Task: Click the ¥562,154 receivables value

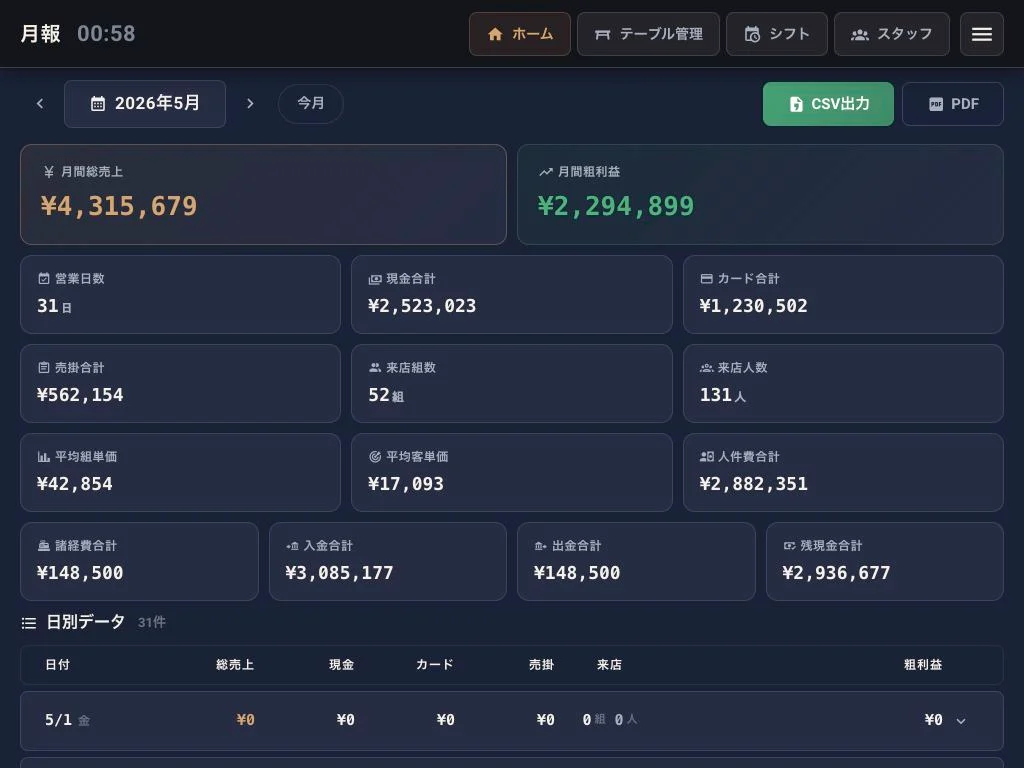Action: coord(80,394)
